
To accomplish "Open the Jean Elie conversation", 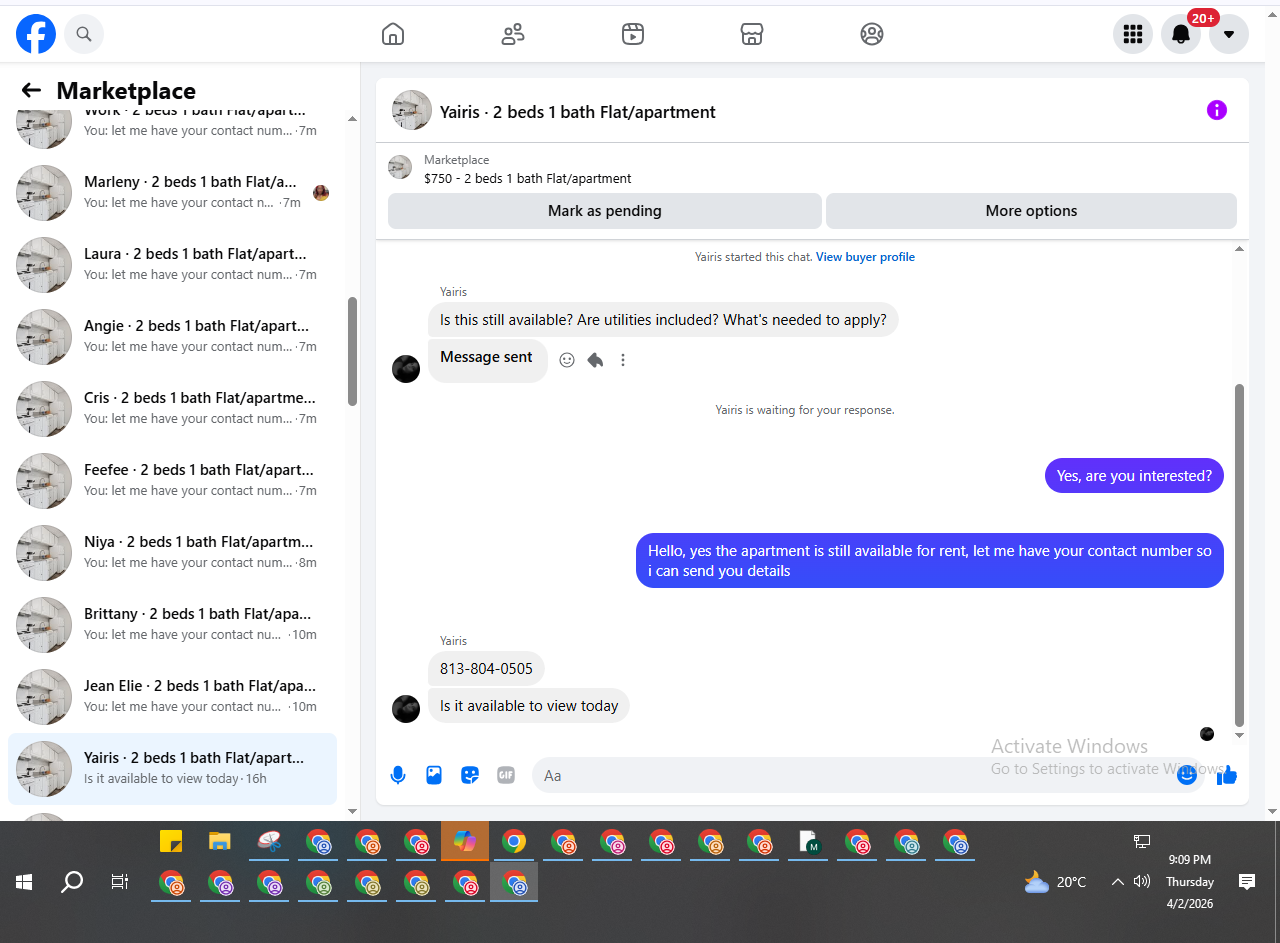I will point(173,696).
